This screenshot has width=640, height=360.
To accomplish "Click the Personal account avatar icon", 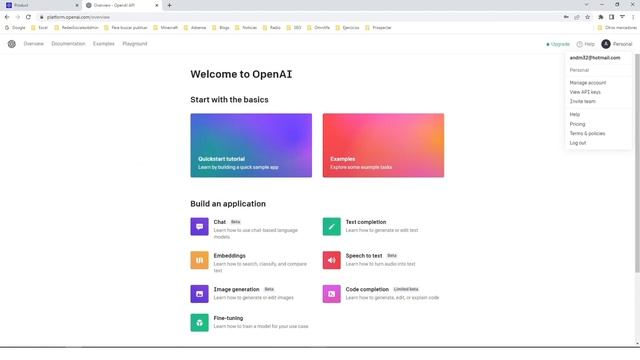I will click(606, 44).
